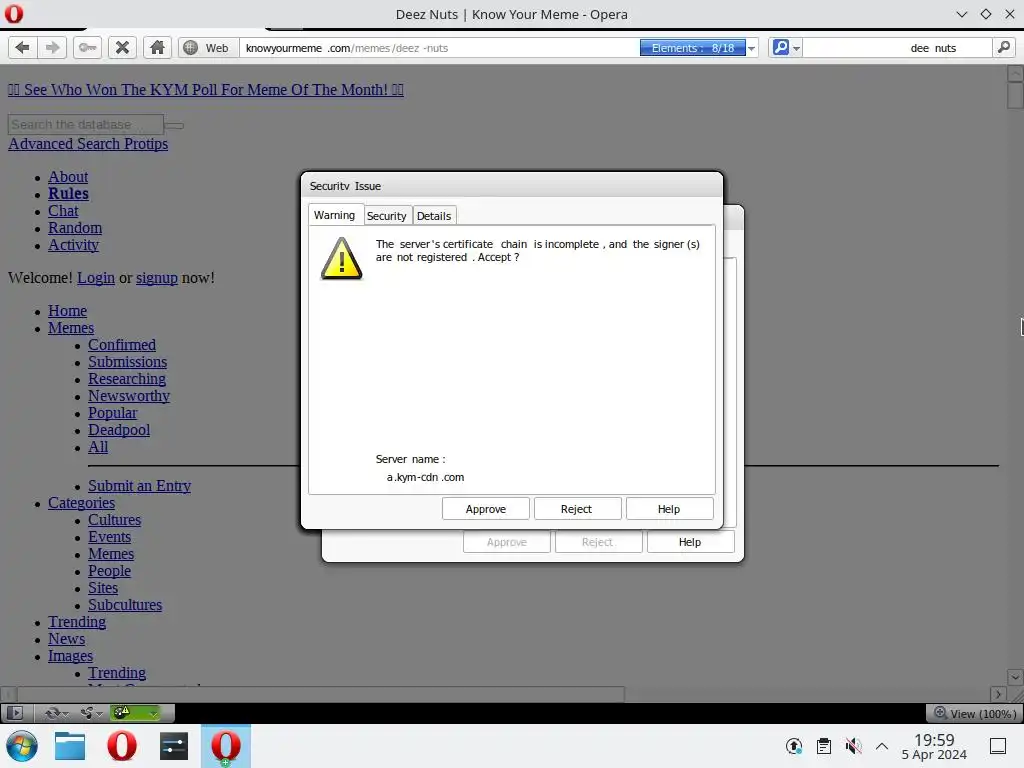Click the magnifier search-go icon
The width and height of the screenshot is (1024, 768).
coord(1004,48)
